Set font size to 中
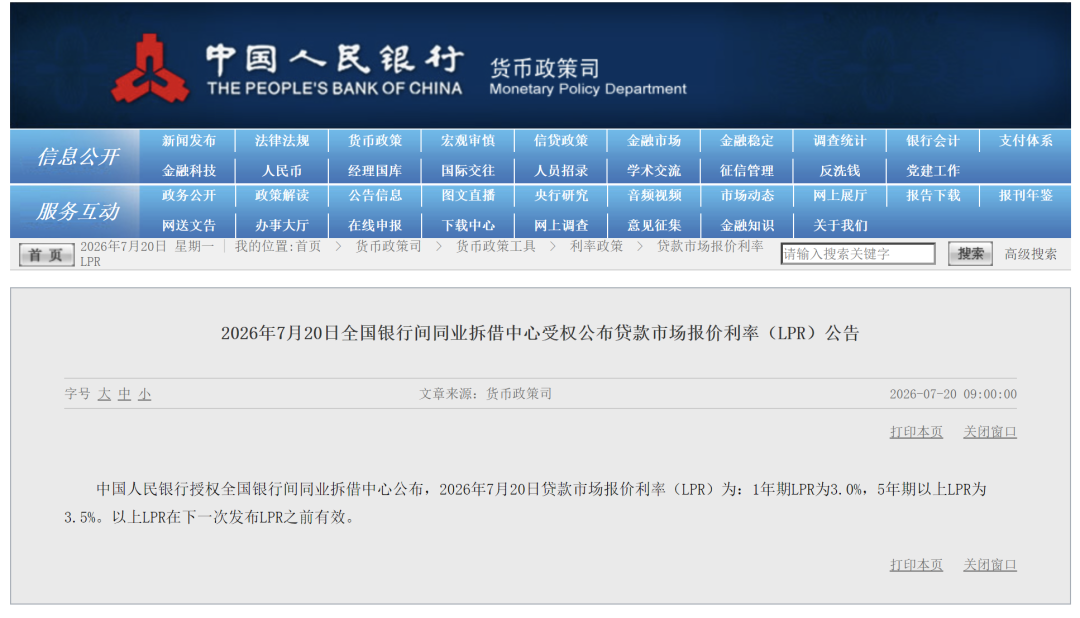This screenshot has width=1080, height=618. [124, 394]
